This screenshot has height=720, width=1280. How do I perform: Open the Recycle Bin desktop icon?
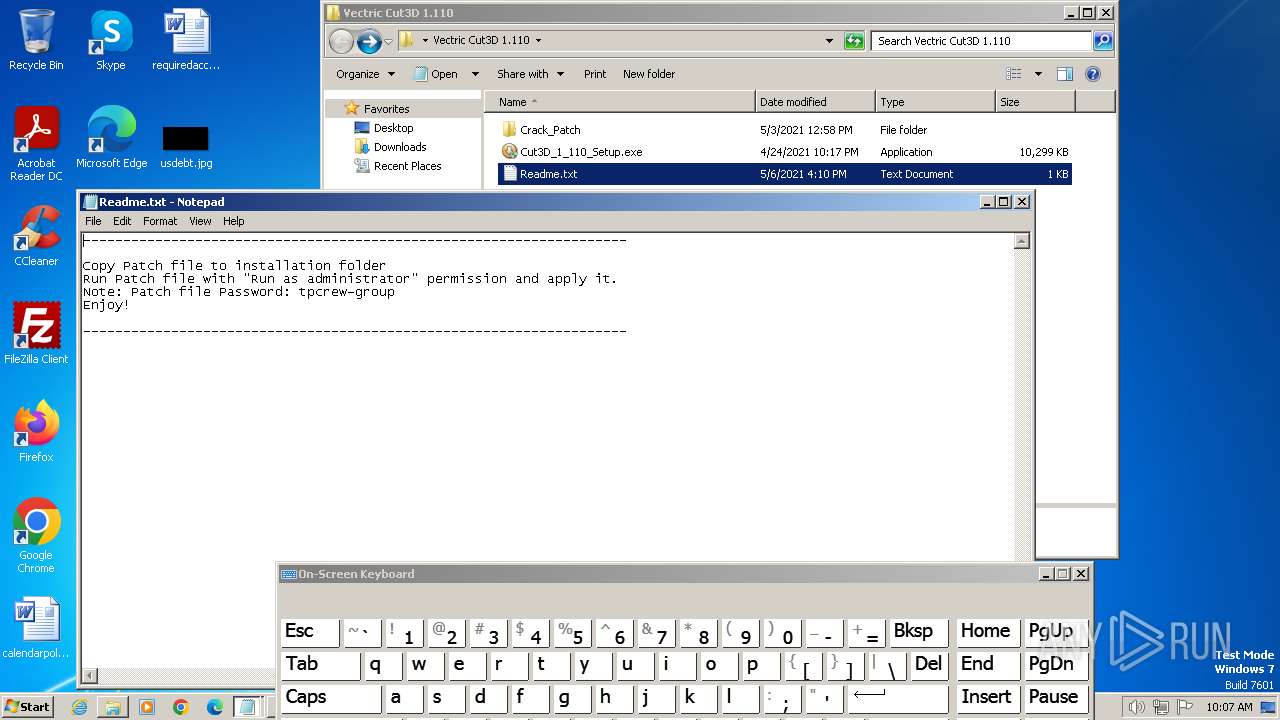pos(36,40)
